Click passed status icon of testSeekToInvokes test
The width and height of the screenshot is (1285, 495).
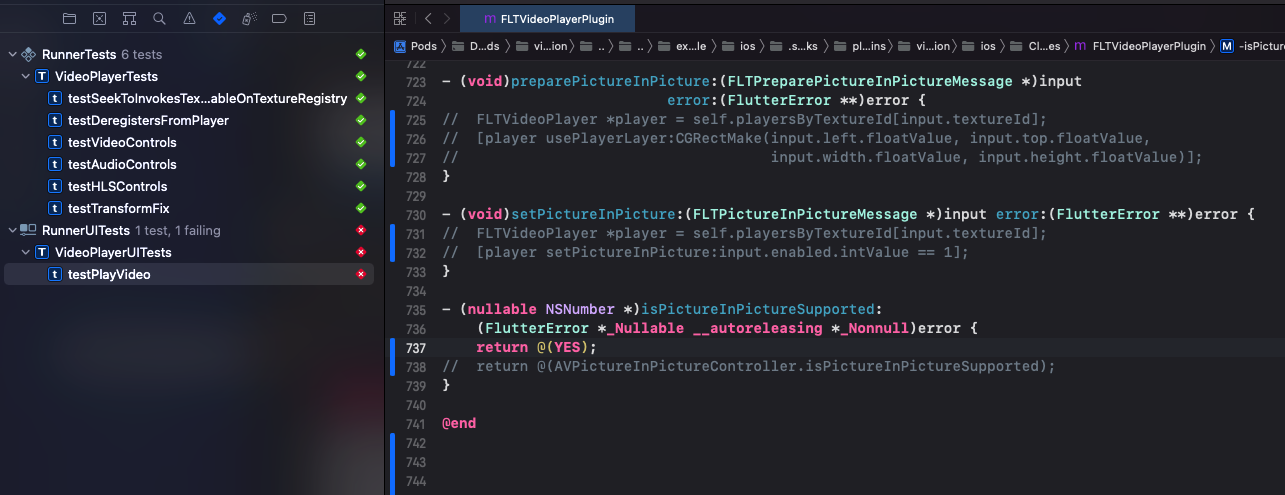361,98
